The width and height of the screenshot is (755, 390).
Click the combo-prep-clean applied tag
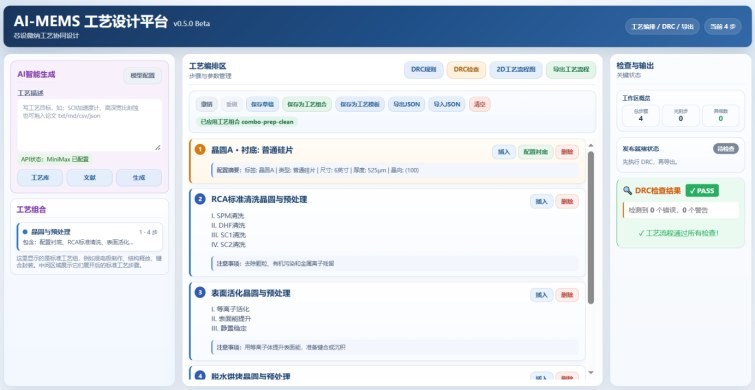pyautogui.click(x=247, y=122)
